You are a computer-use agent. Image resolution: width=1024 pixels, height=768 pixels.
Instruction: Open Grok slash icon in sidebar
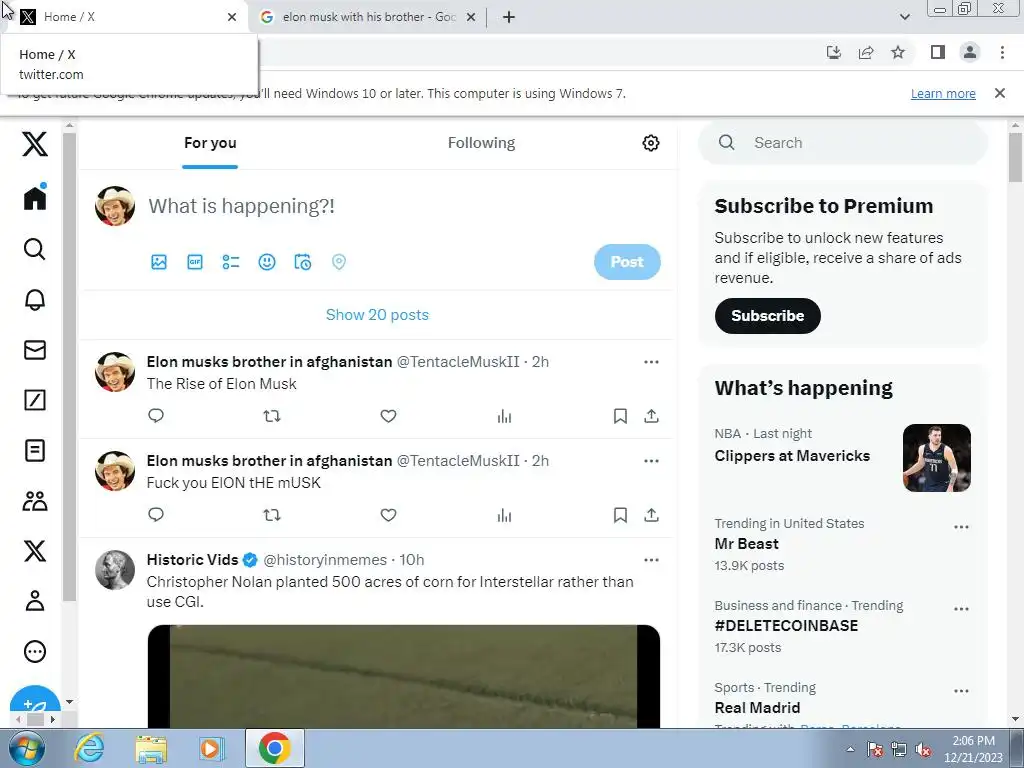35,400
